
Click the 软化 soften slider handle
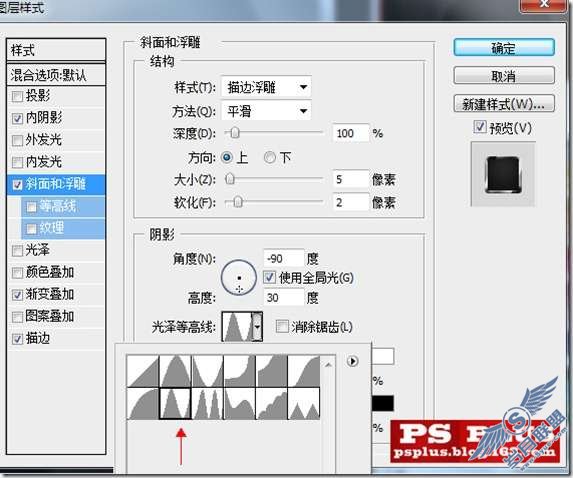coord(238,202)
